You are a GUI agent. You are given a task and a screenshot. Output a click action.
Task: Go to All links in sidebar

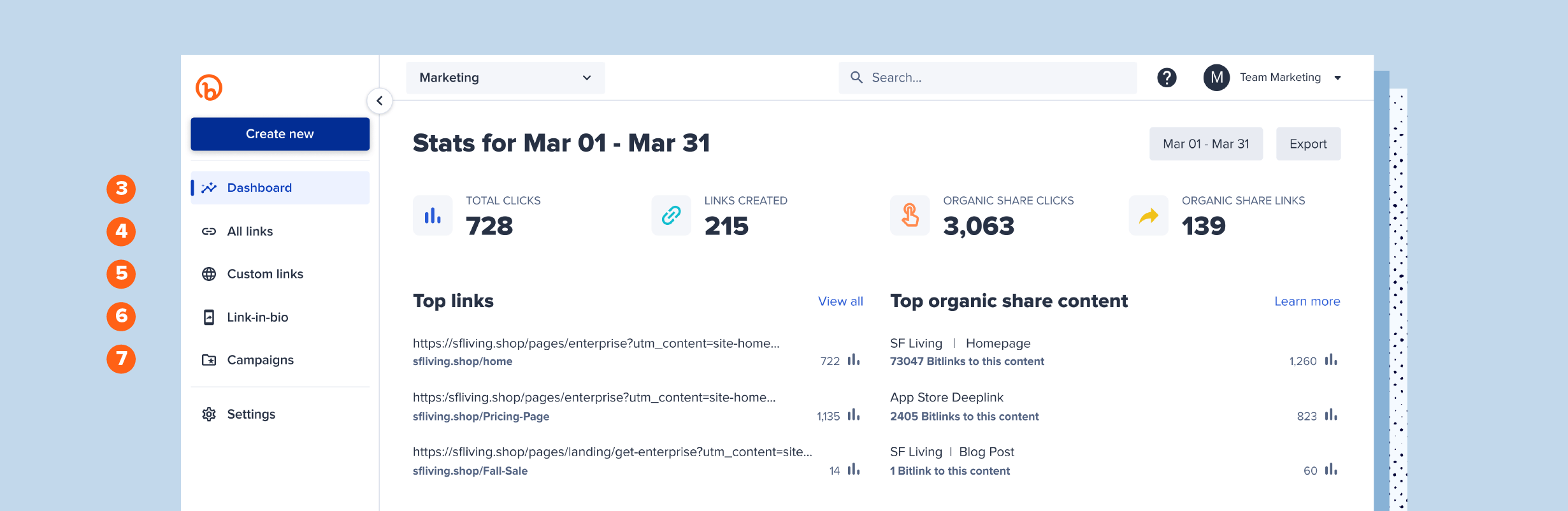tap(250, 231)
